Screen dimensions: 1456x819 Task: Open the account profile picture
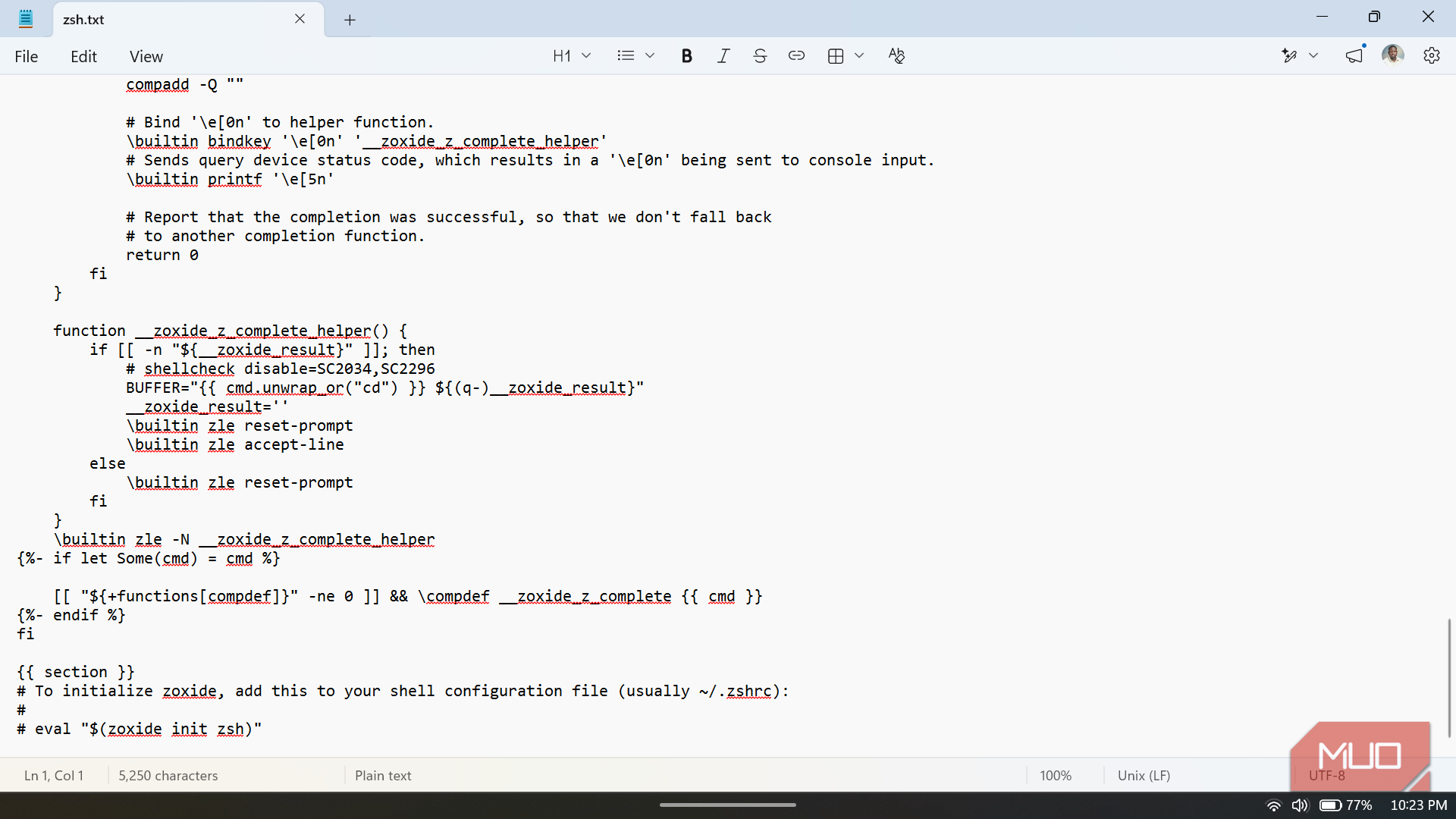click(1393, 55)
